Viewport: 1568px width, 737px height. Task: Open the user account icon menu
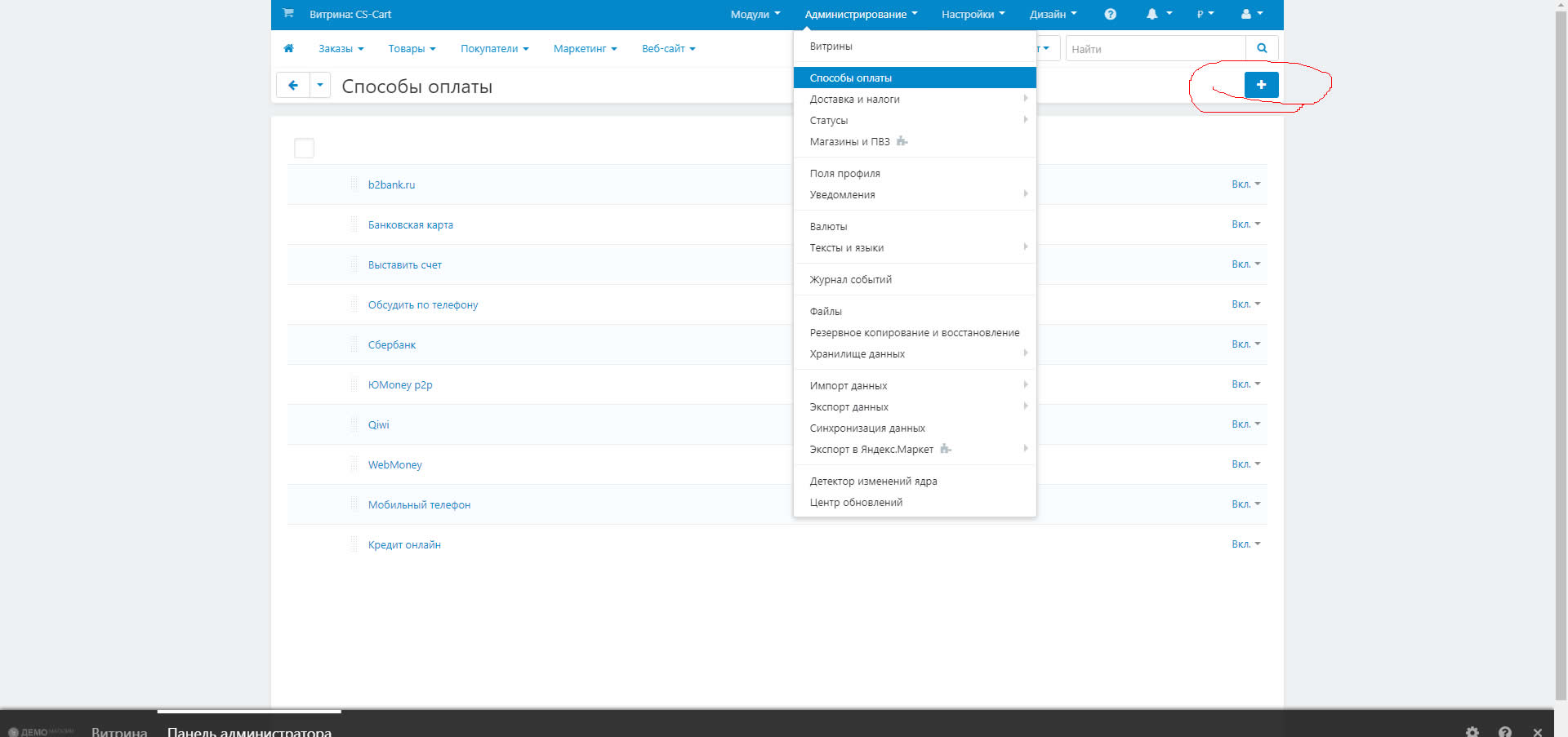click(1251, 15)
